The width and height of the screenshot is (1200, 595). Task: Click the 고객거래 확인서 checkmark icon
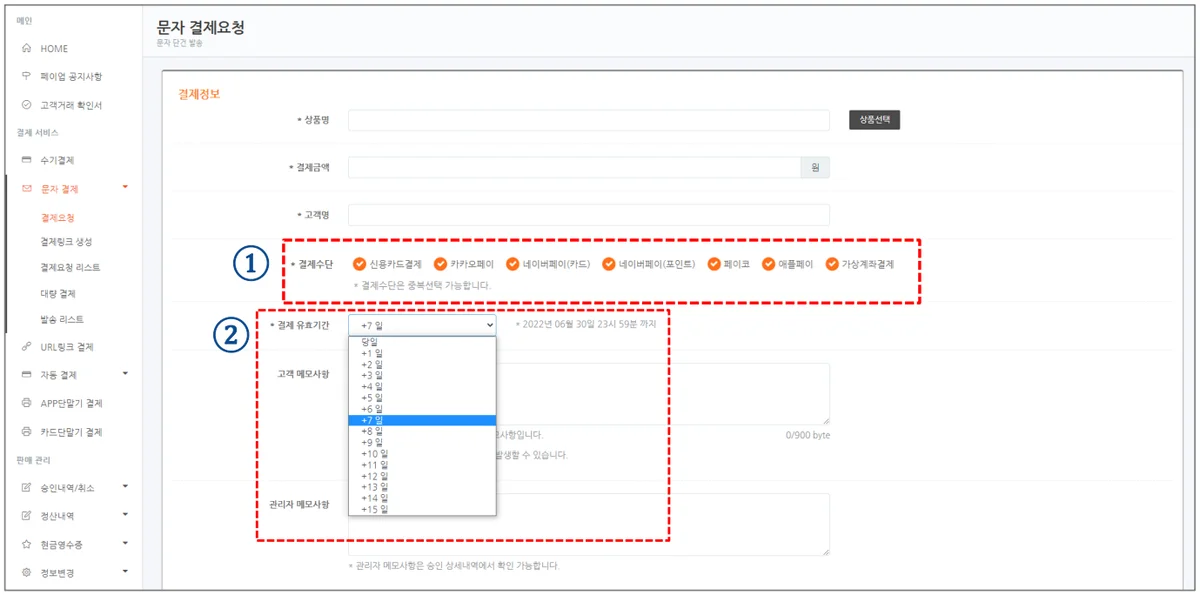[x=26, y=104]
